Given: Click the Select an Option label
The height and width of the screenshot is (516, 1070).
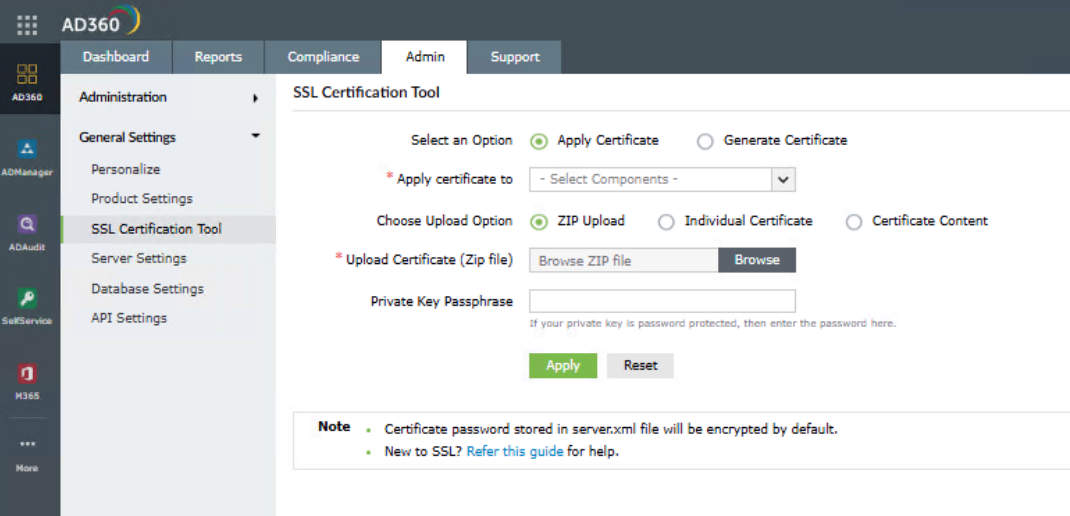Looking at the screenshot, I should click(461, 141).
